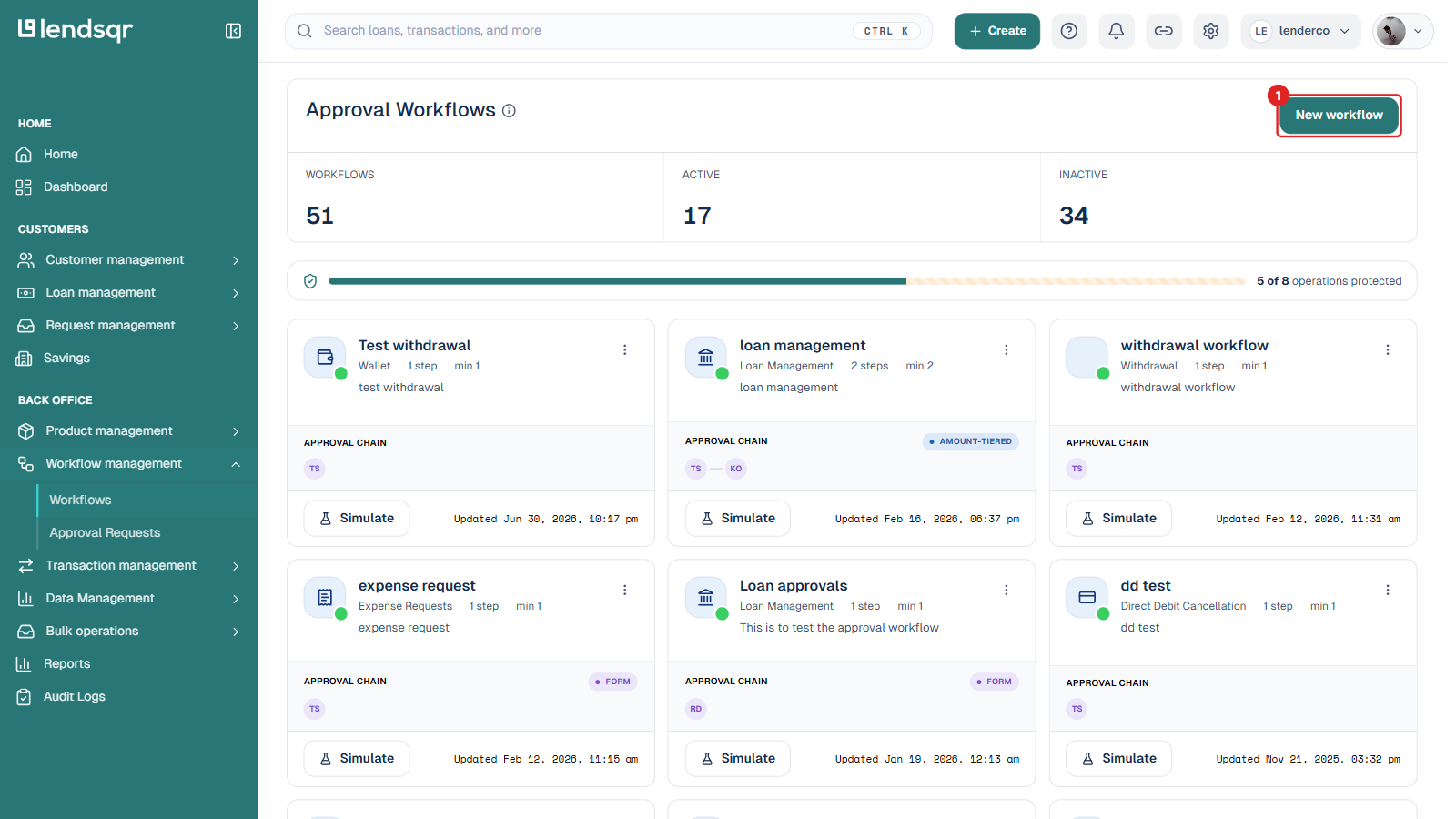Open more options for Loan approvals
1456x819 pixels.
coord(1006,590)
